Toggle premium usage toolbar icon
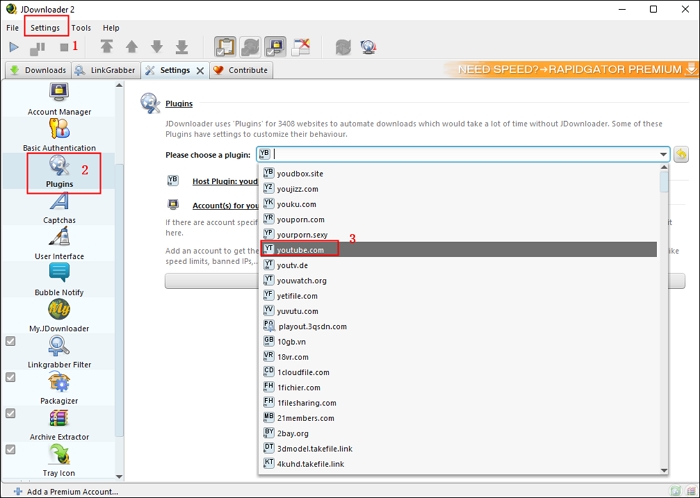Viewport: 700px width, 498px height. (275, 47)
